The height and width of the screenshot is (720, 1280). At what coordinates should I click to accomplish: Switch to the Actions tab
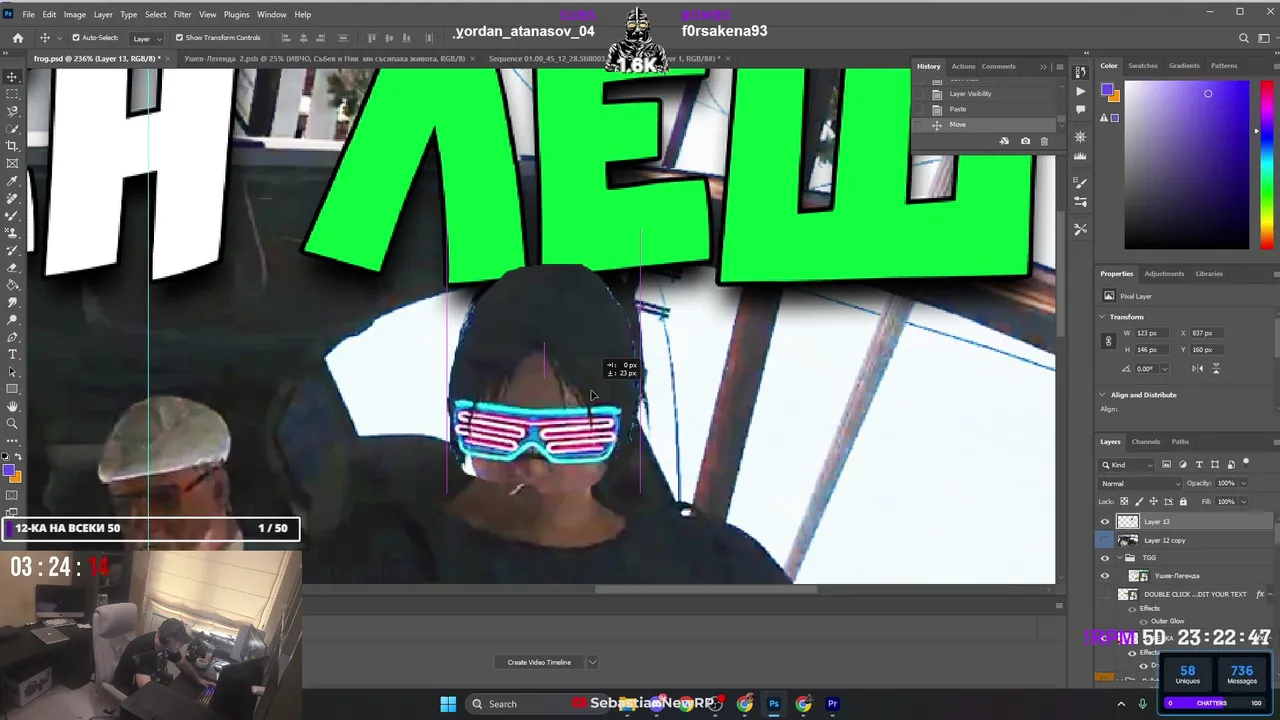click(963, 66)
